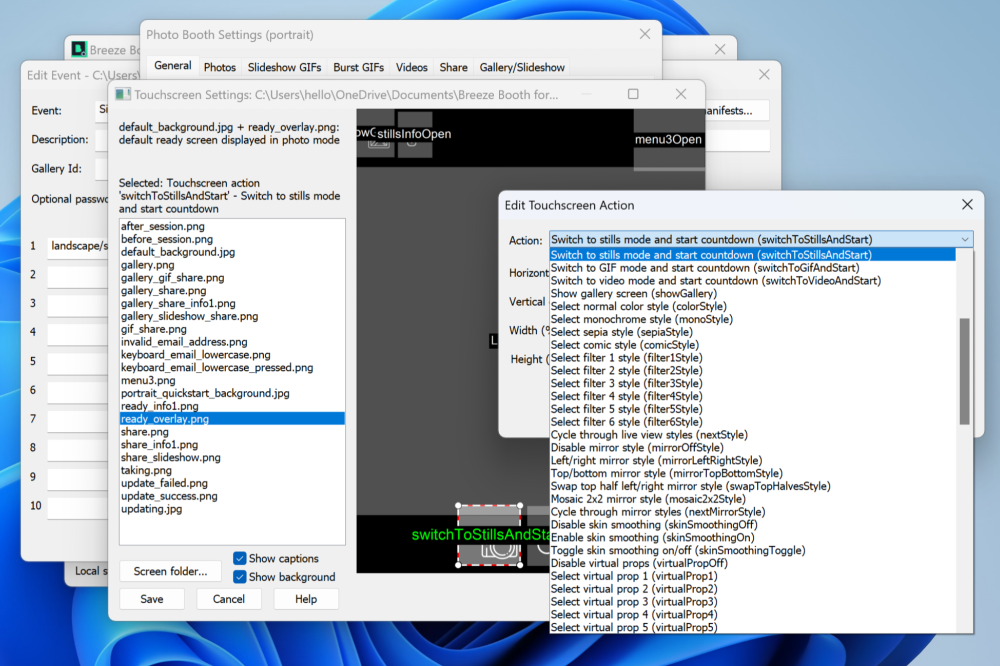The height and width of the screenshot is (666, 1000).
Task: Select the switchToStillsAndStart camera region
Action: point(489,535)
